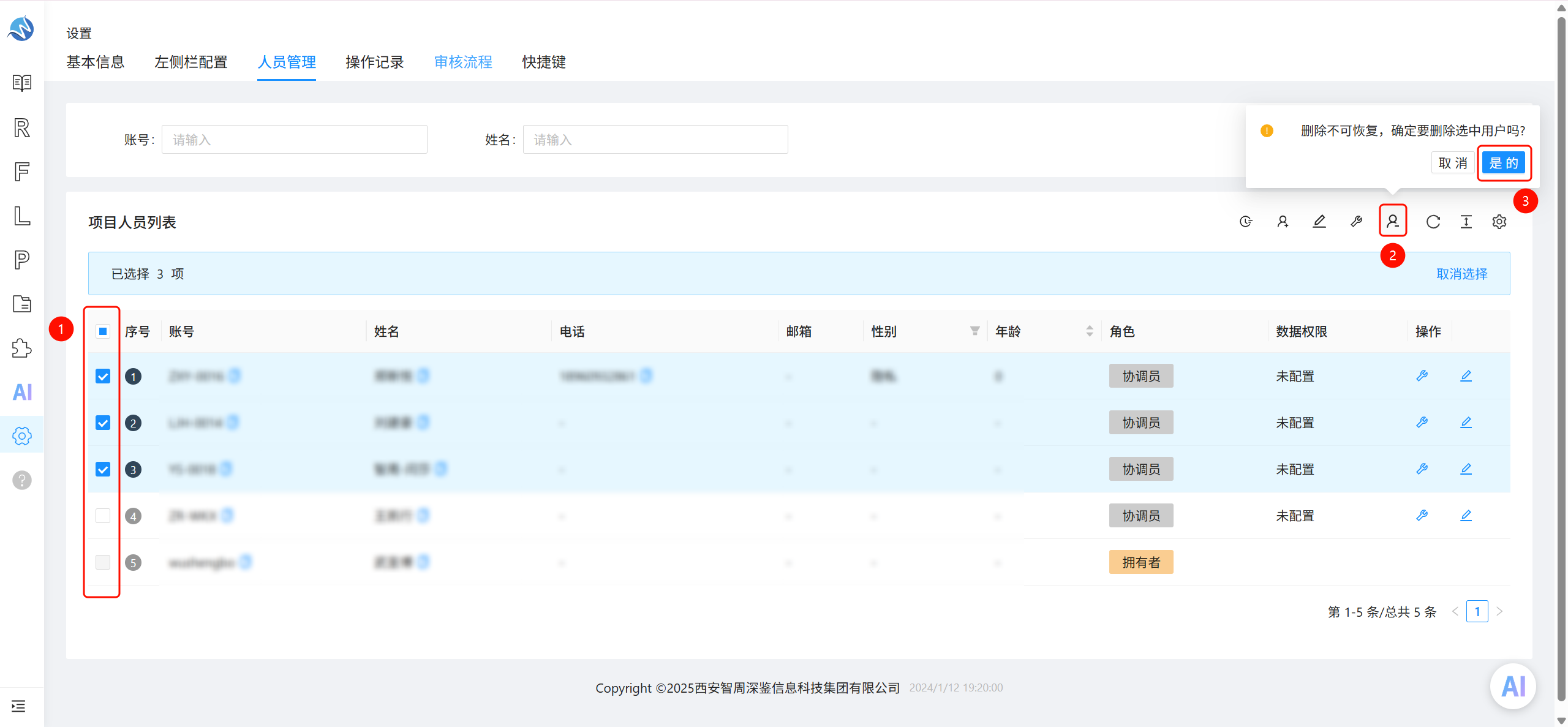
Task: Click the batch edit pencil icon in the toolbar
Action: pyautogui.click(x=1319, y=222)
